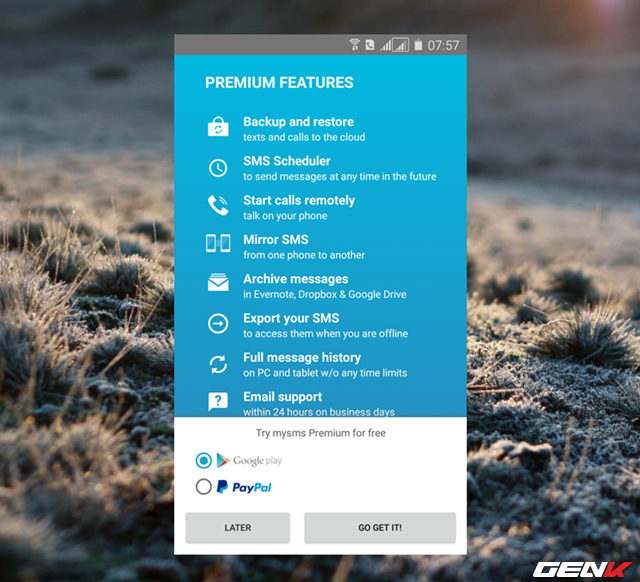
Task: Select the Google Play radio button
Action: point(204,460)
